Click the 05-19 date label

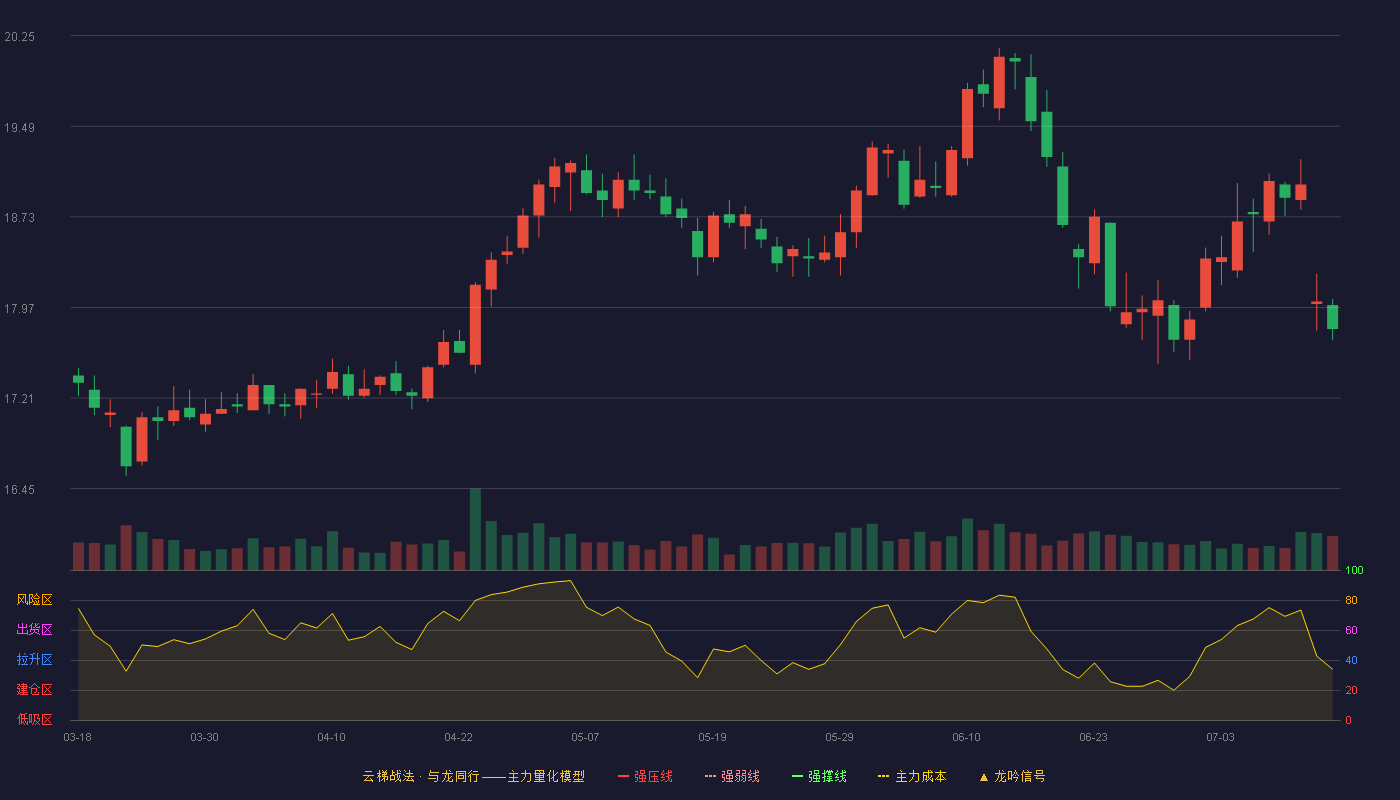712,737
